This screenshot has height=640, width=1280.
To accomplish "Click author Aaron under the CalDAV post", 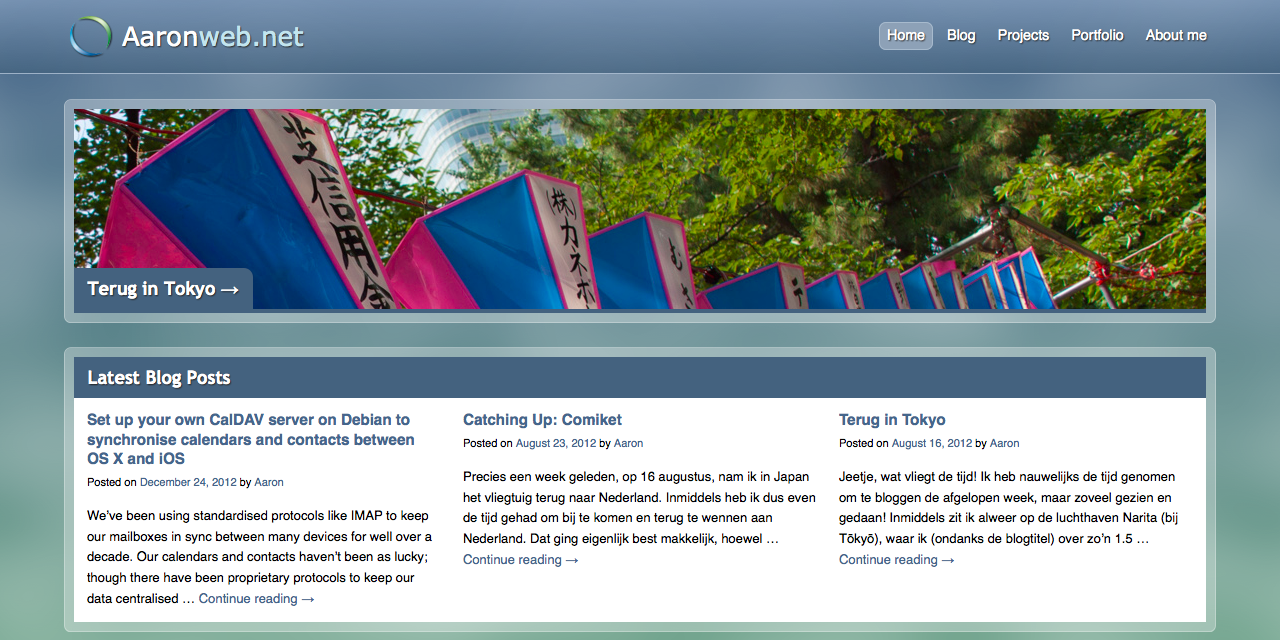I will [x=268, y=482].
